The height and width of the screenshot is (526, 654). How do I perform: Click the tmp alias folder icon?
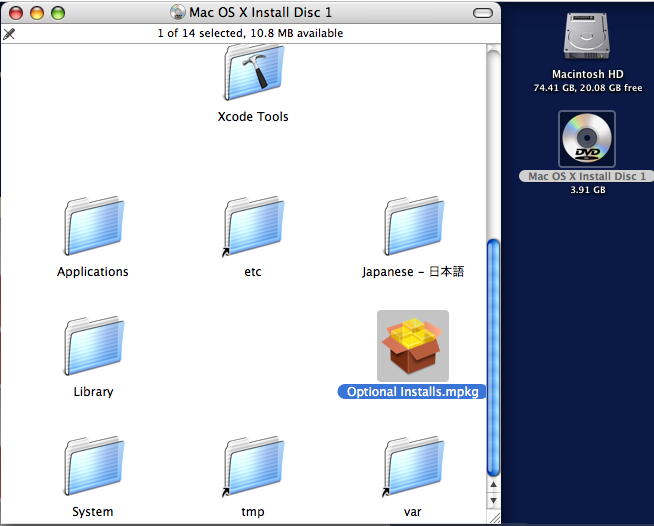click(254, 466)
